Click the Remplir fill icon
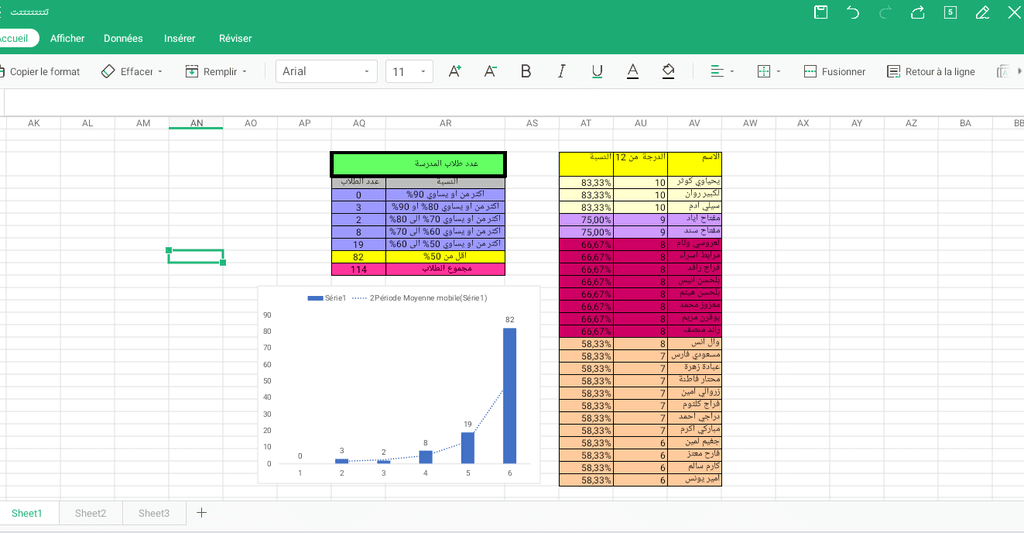Viewport: 1024px width, 533px height. pyautogui.click(x=191, y=71)
